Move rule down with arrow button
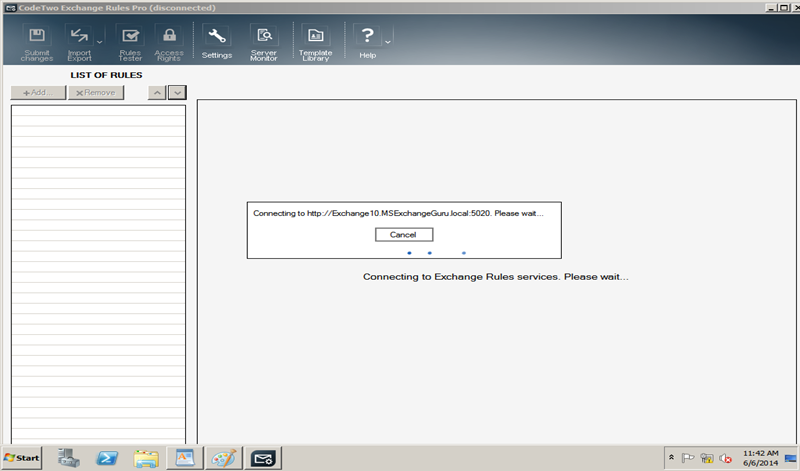This screenshot has width=800, height=471. [178, 93]
